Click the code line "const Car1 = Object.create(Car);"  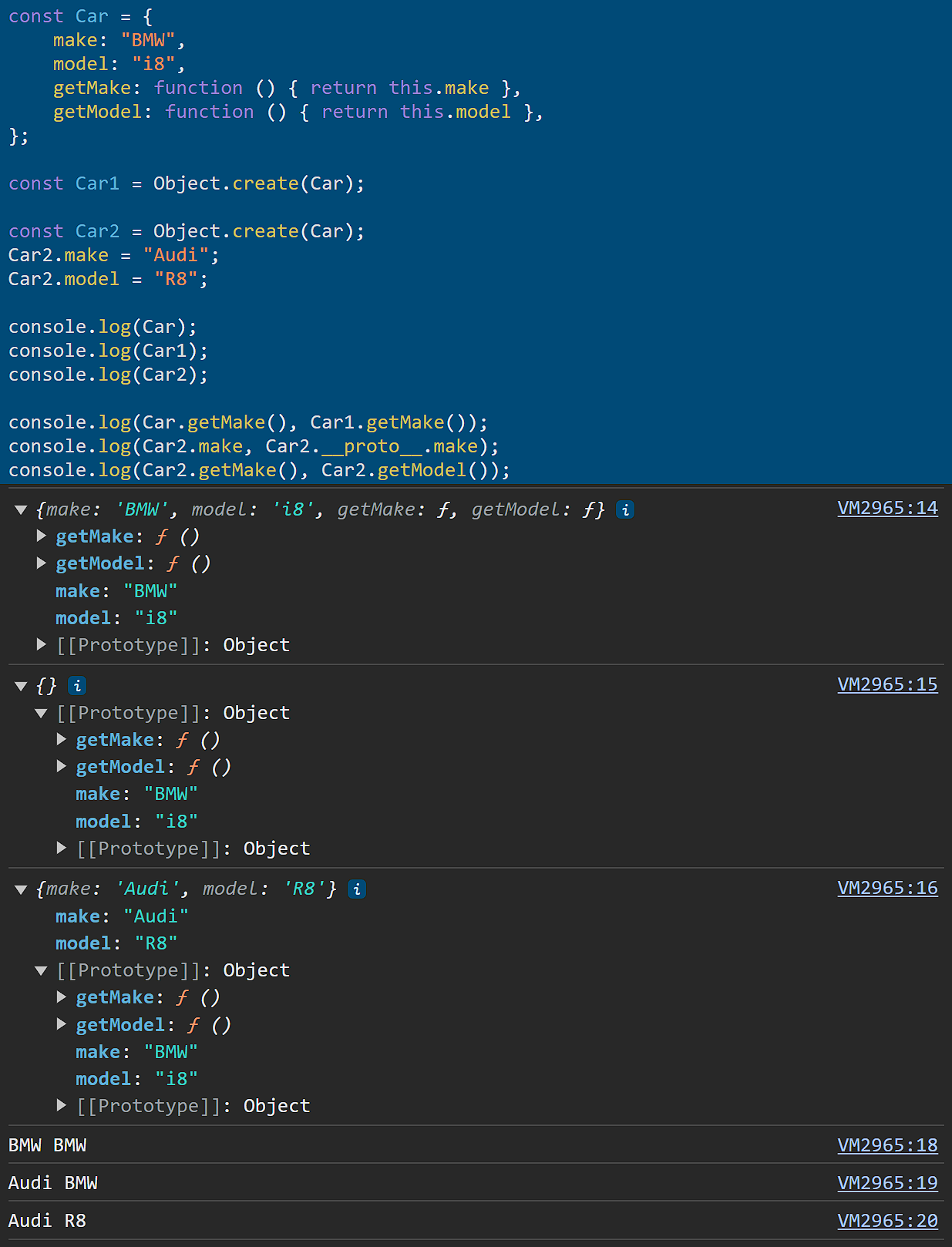187,183
